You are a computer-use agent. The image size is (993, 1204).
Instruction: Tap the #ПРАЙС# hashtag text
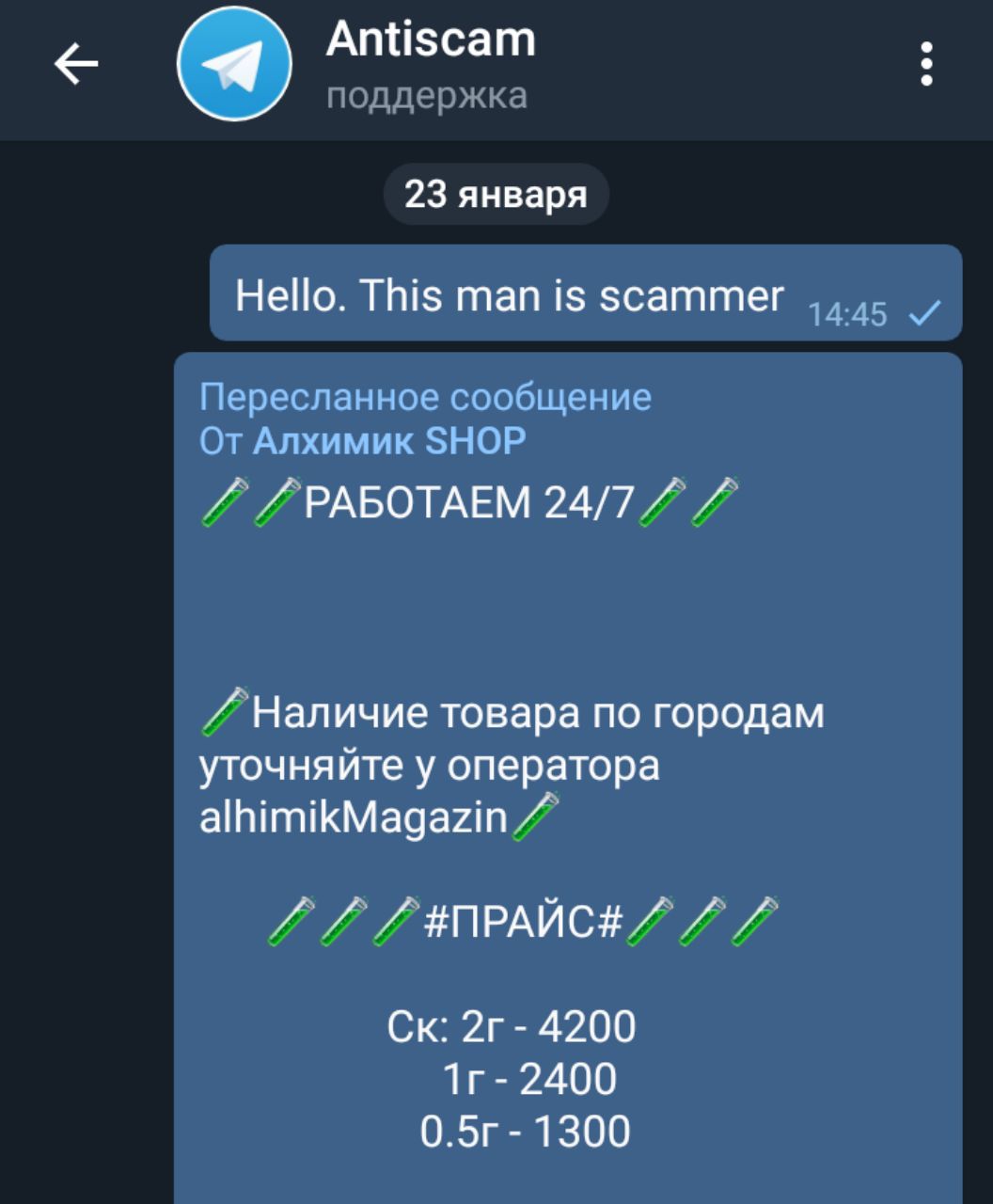524,921
